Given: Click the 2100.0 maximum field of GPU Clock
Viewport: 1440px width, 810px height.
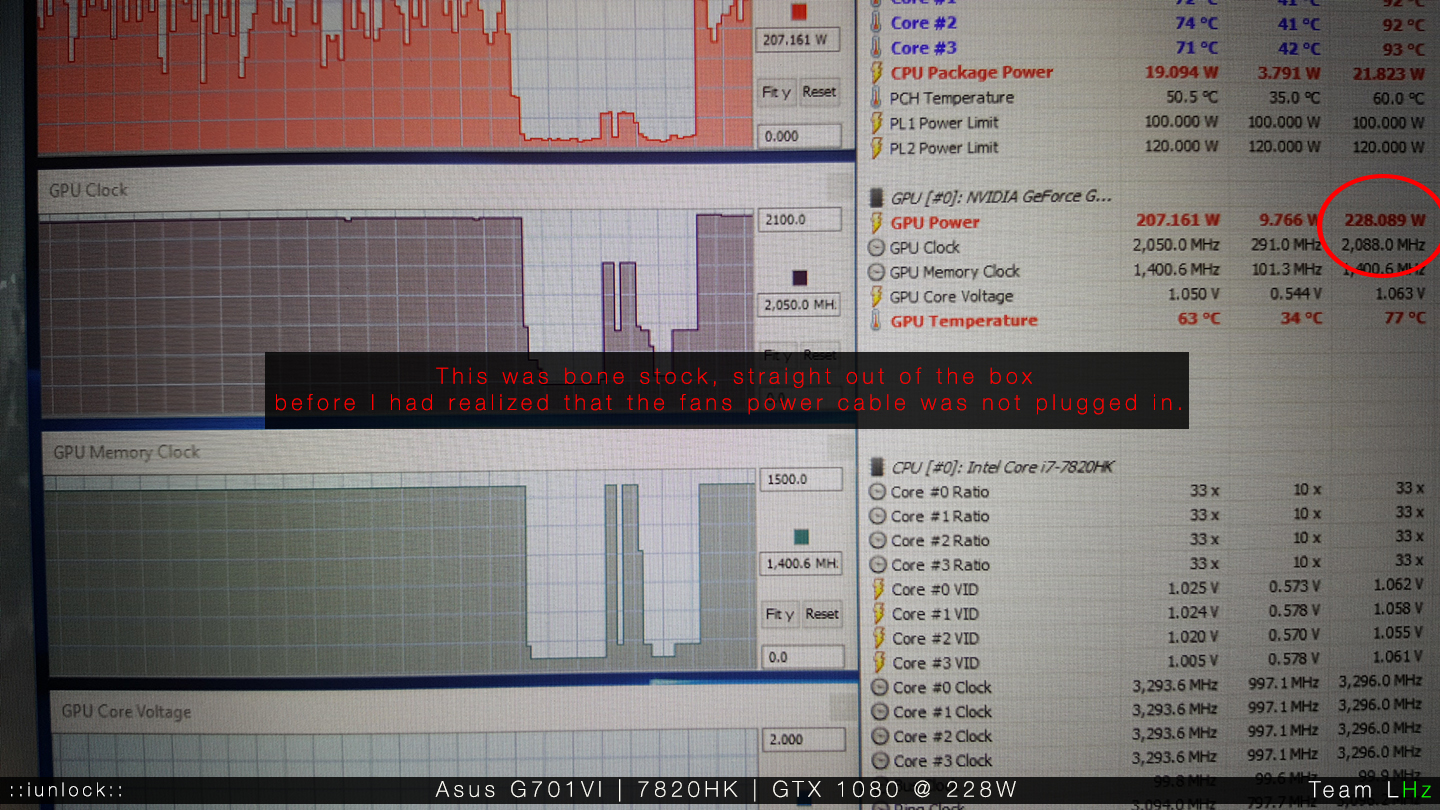Looking at the screenshot, I should click(799, 220).
